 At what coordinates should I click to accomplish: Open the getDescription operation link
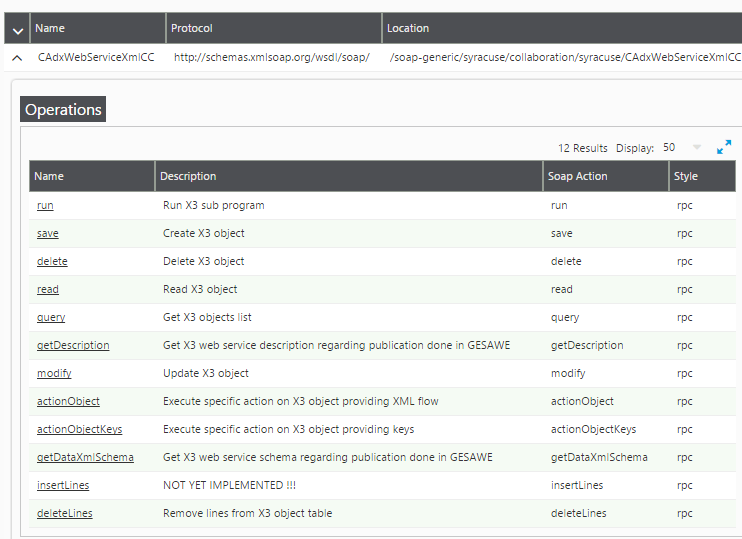pyautogui.click(x=73, y=345)
